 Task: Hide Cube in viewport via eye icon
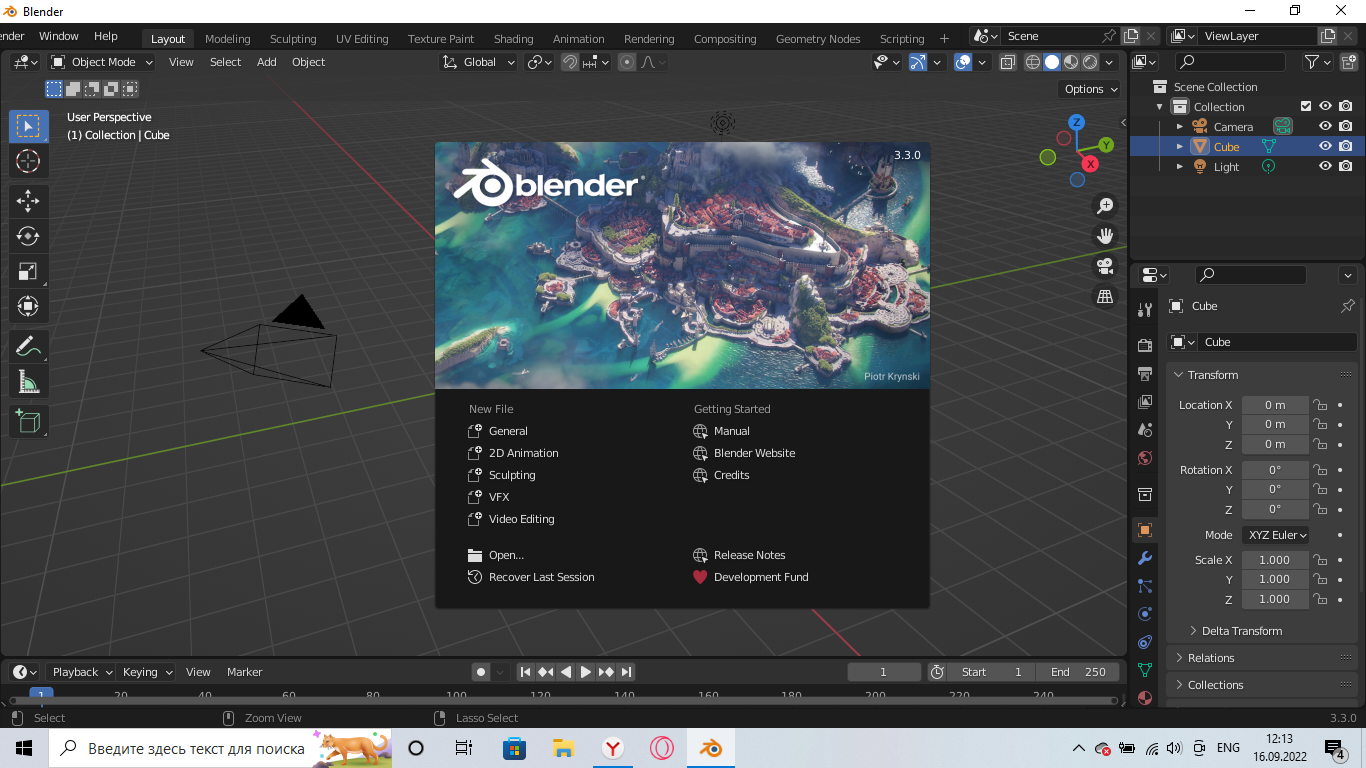coord(1325,146)
